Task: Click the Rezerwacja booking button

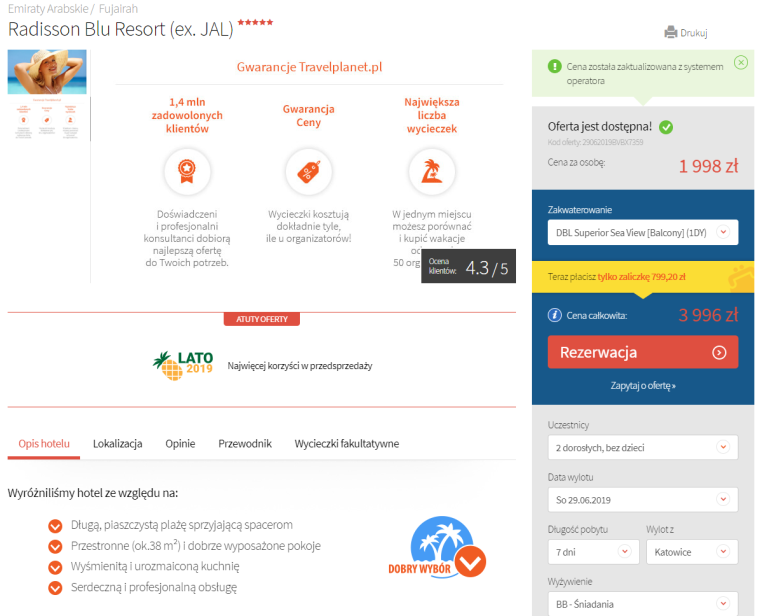Action: pyautogui.click(x=643, y=352)
